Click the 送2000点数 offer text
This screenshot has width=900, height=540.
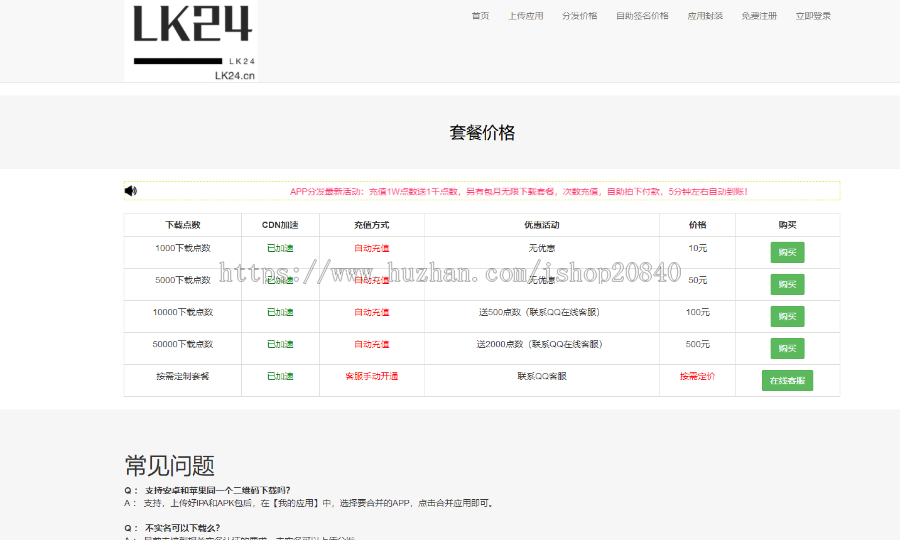(540, 344)
